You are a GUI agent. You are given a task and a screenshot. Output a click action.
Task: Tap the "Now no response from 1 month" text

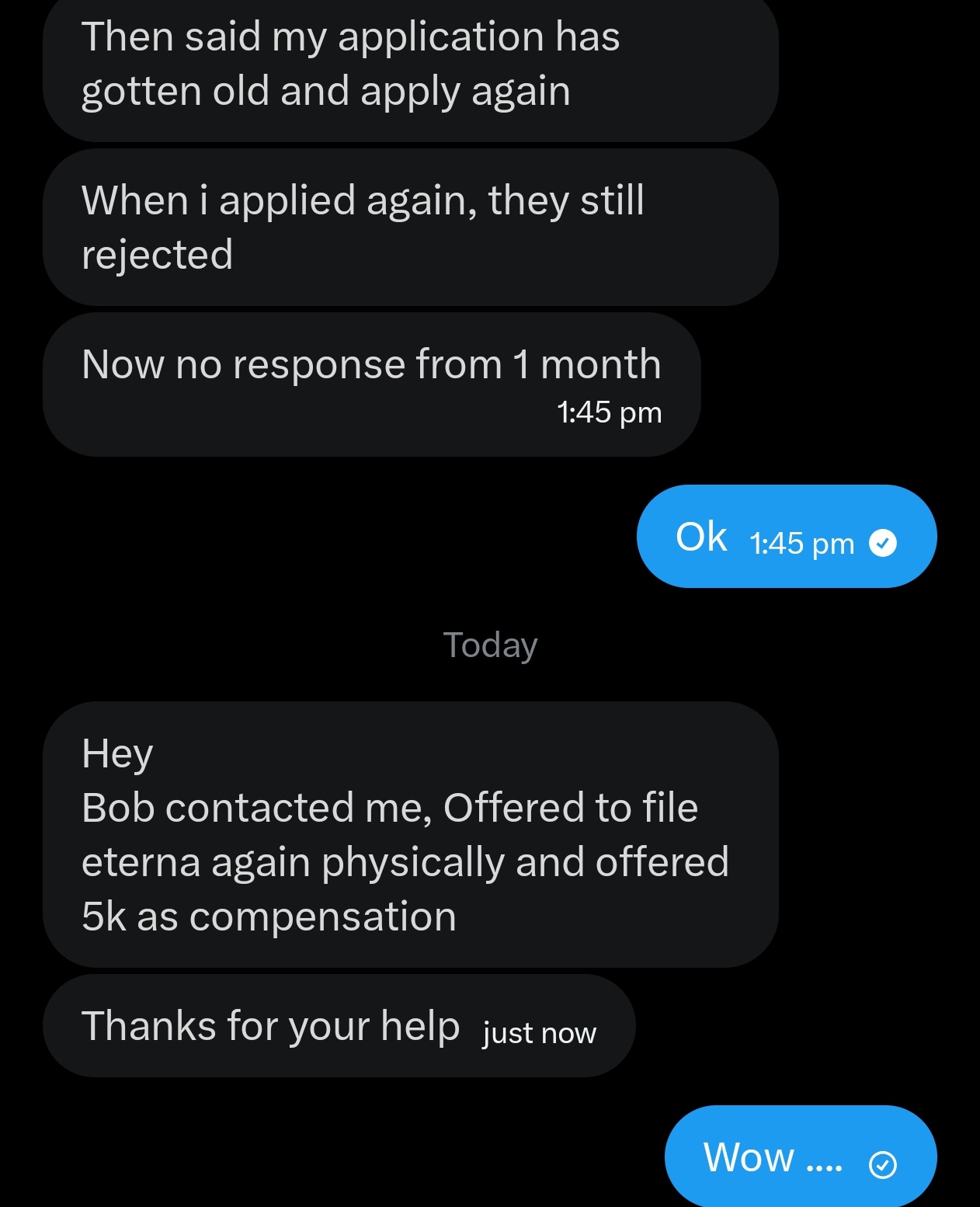pos(371,364)
